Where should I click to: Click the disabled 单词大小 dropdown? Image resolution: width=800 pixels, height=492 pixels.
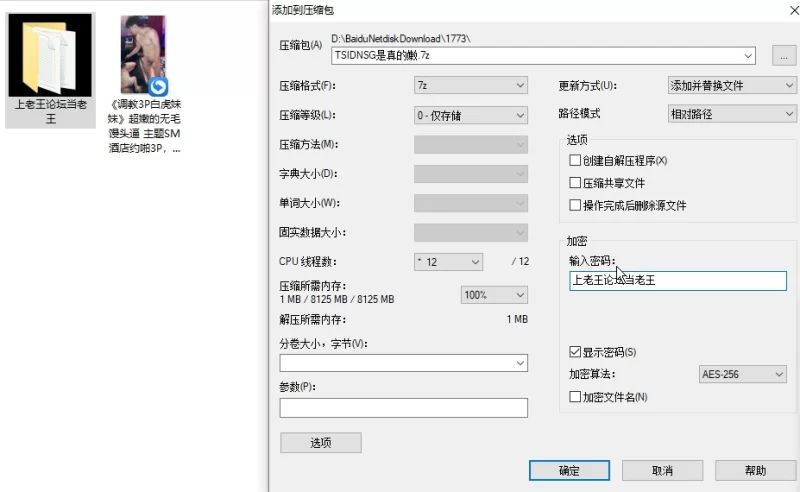click(470, 203)
